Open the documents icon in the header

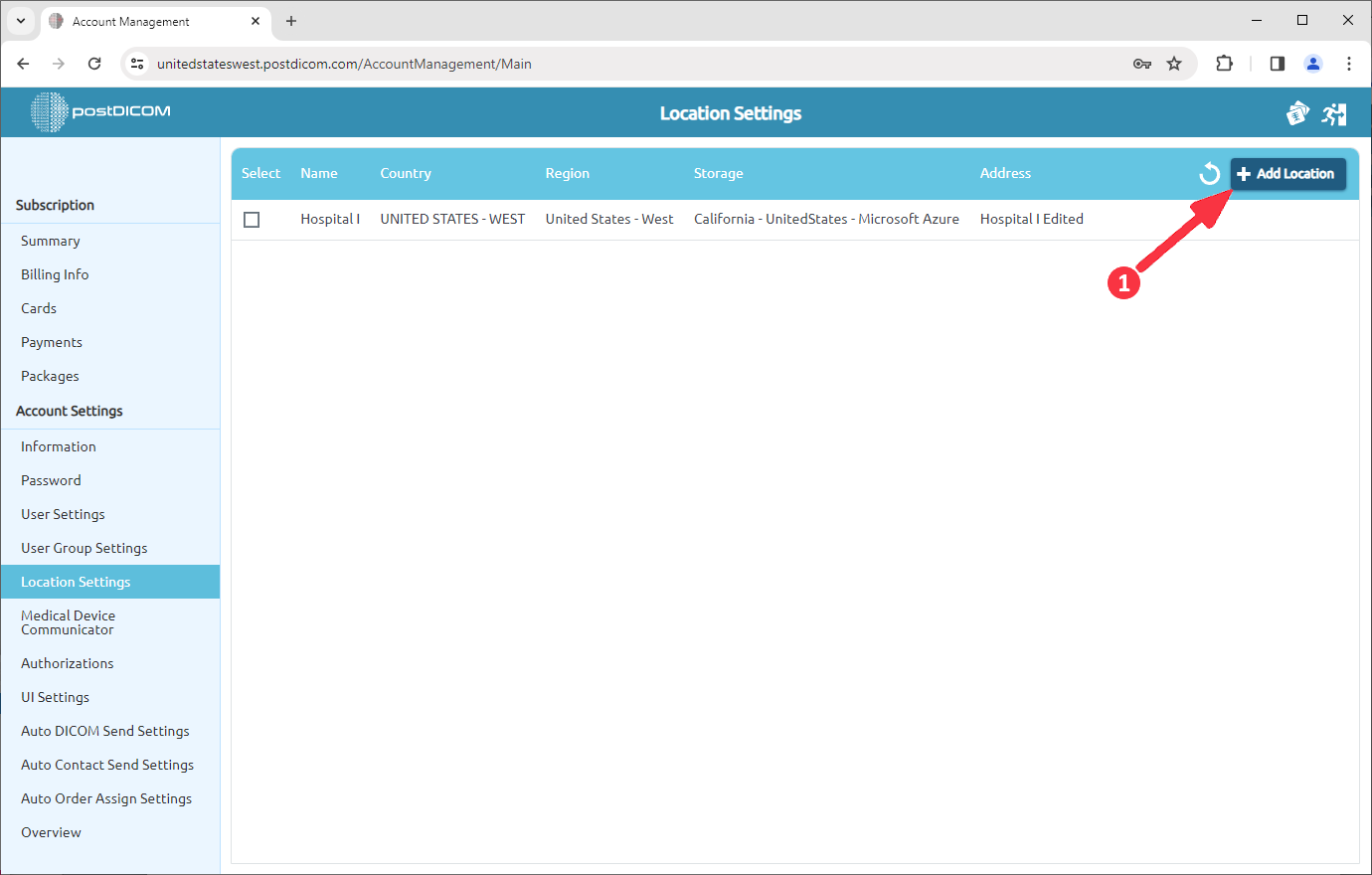click(1297, 112)
